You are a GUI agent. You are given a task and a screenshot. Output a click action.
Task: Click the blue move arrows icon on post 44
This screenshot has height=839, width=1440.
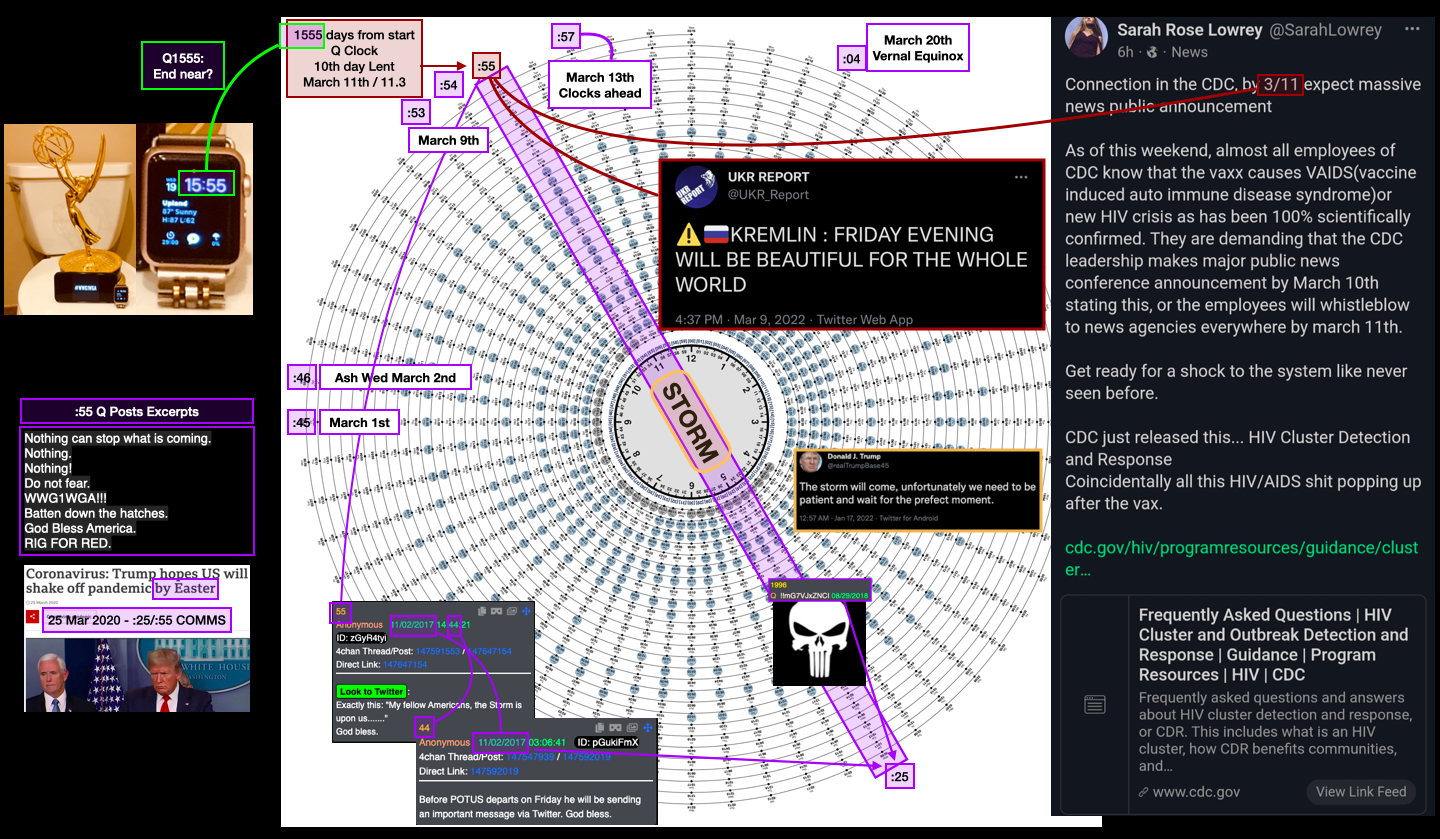pos(648,728)
